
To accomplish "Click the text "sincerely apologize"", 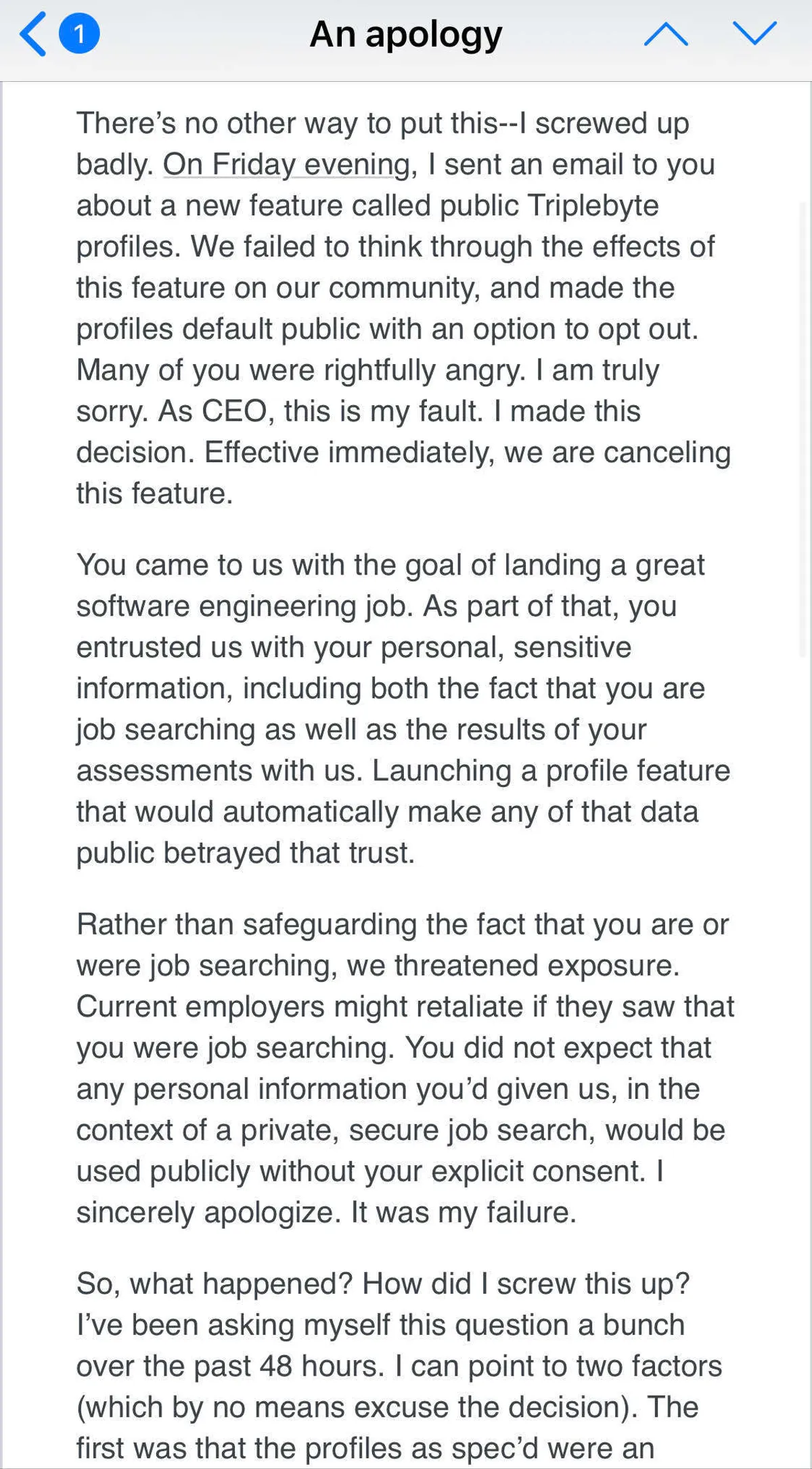I will [206, 1213].
